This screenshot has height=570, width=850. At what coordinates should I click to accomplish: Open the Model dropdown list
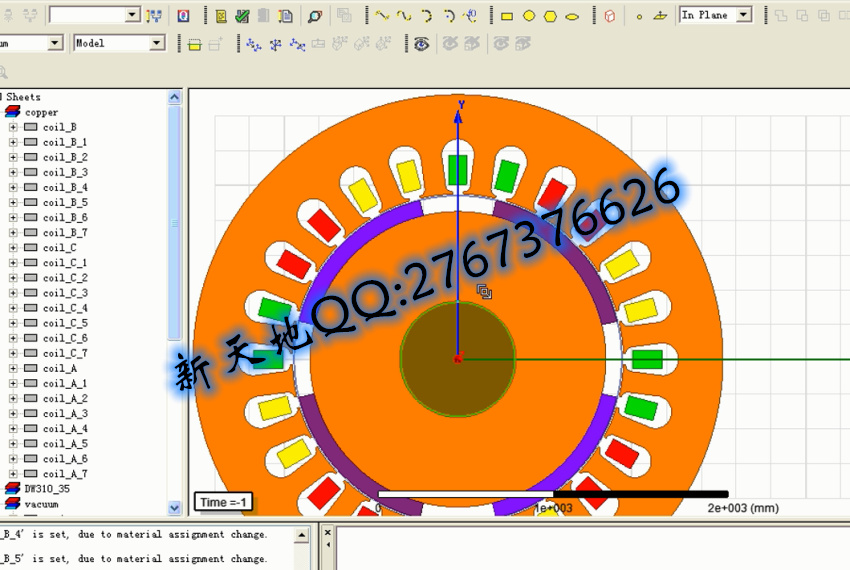pos(156,43)
